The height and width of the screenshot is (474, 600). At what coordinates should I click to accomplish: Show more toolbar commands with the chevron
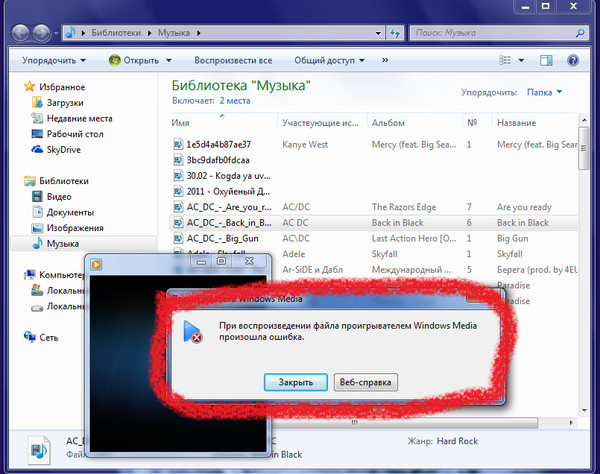tap(385, 60)
